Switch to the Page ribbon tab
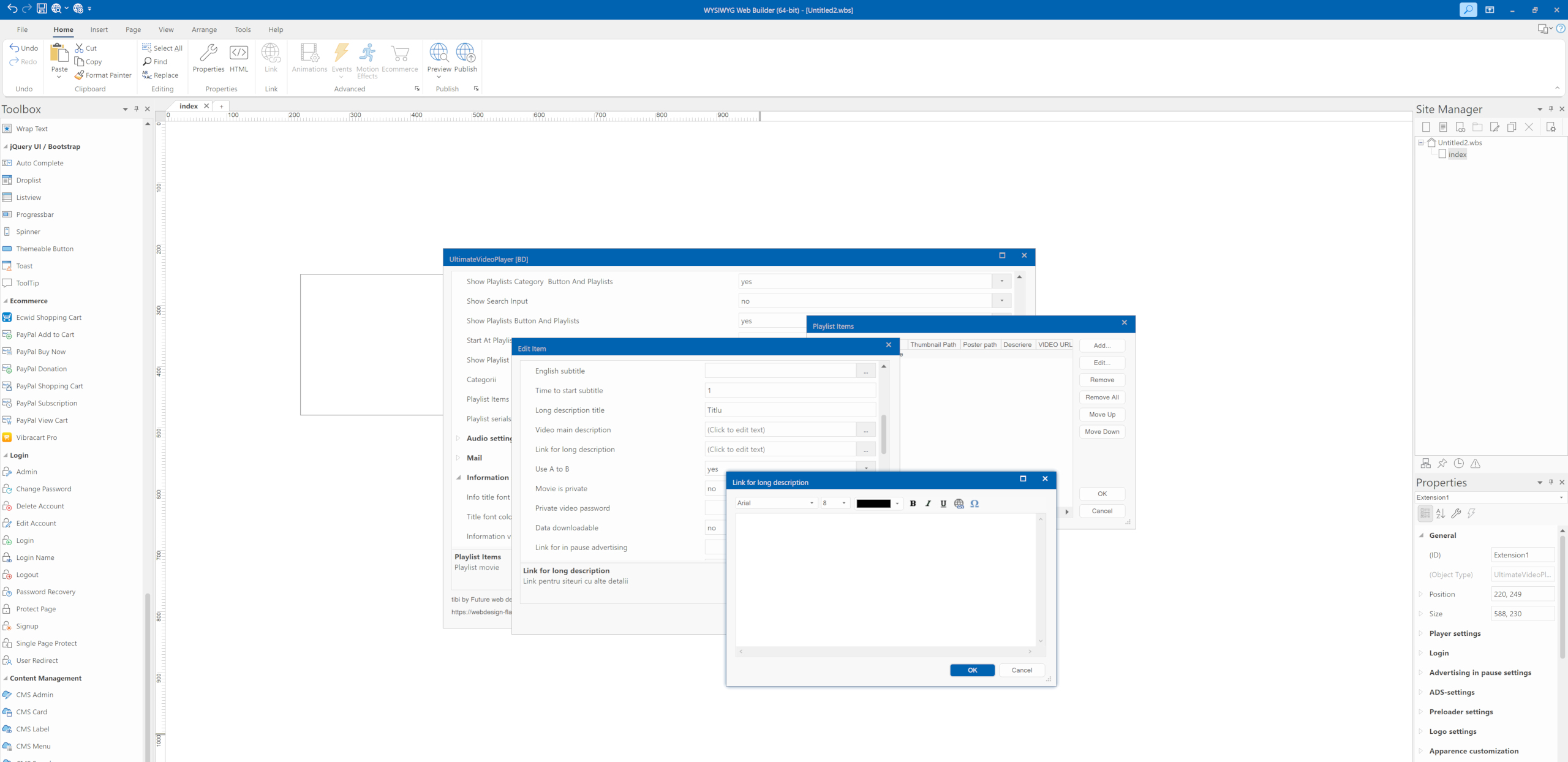 133,29
